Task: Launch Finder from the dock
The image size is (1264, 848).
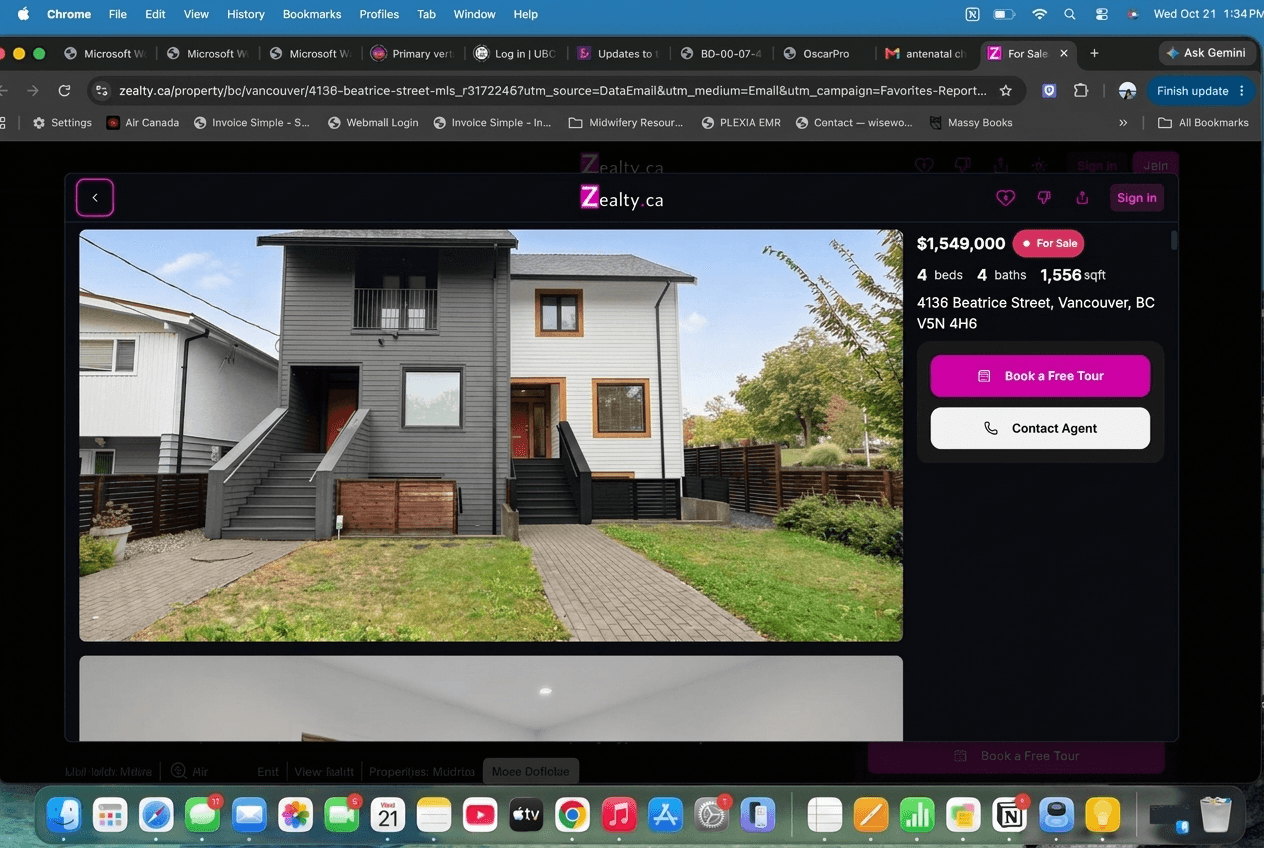Action: 64,814
